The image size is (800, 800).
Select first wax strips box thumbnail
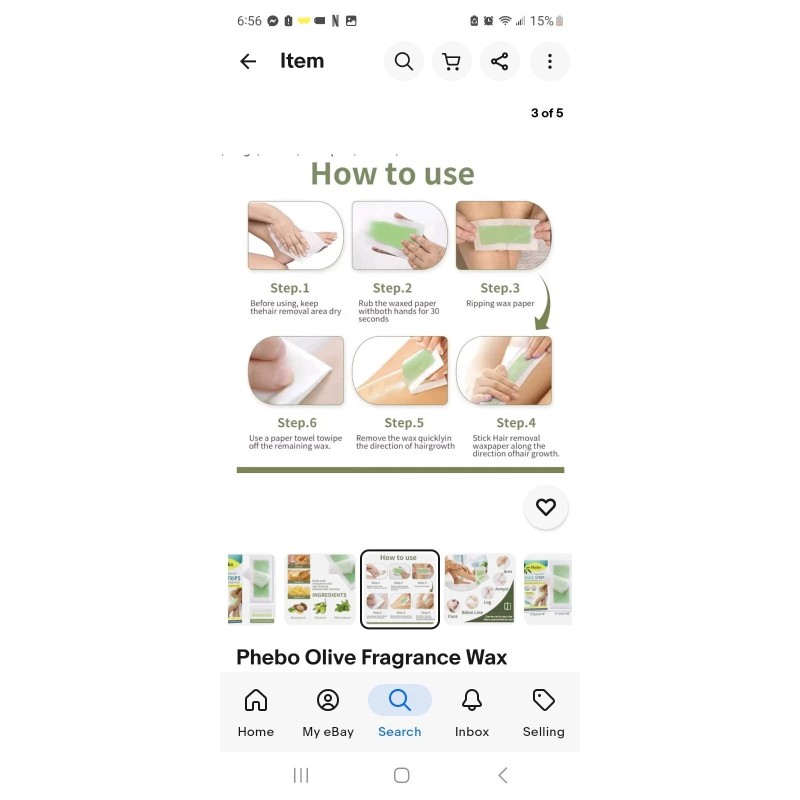pos(252,589)
